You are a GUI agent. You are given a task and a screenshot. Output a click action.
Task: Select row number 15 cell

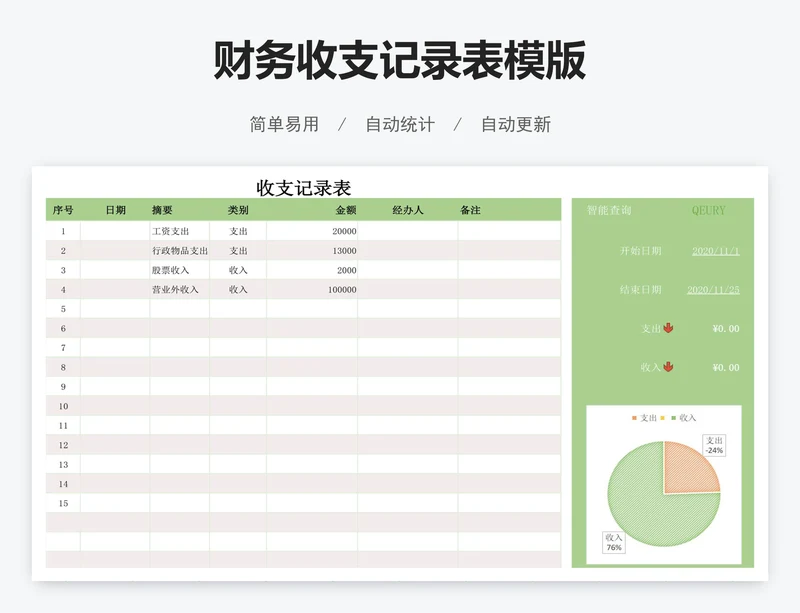point(63,503)
